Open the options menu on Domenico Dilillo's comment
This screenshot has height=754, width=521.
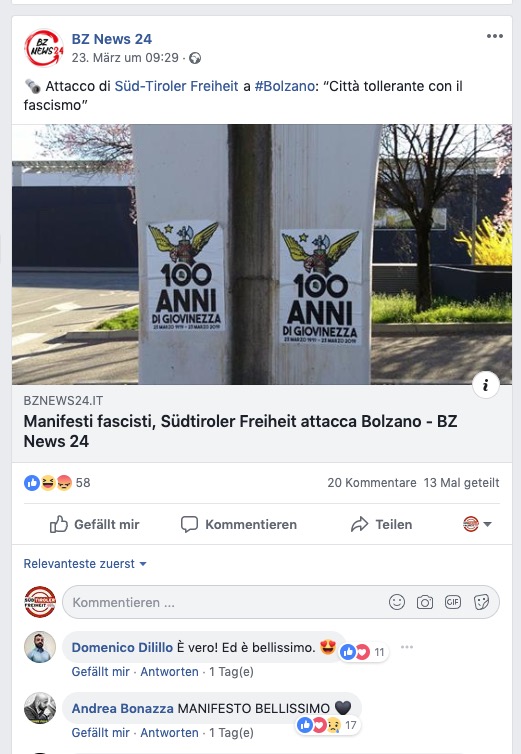point(407,647)
